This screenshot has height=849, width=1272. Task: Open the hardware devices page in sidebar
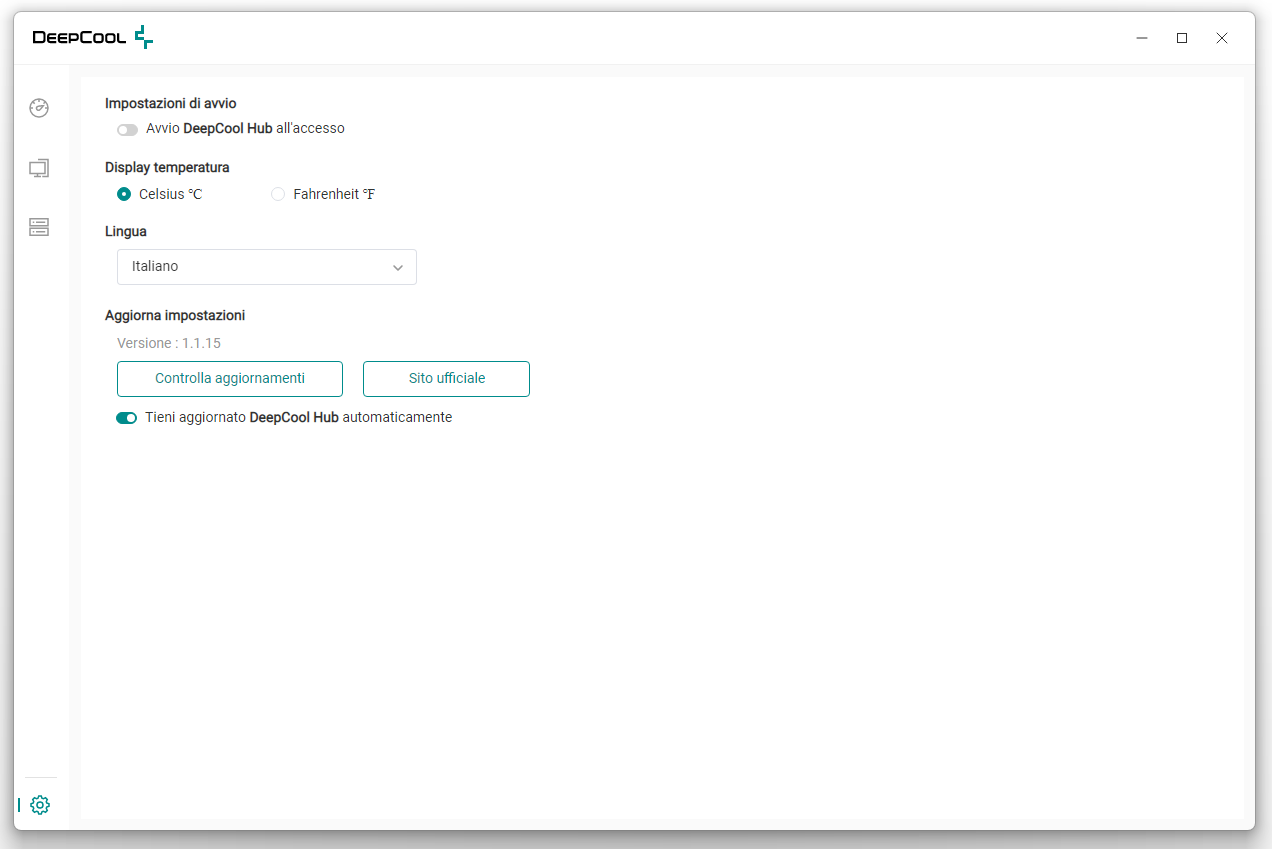click(39, 227)
